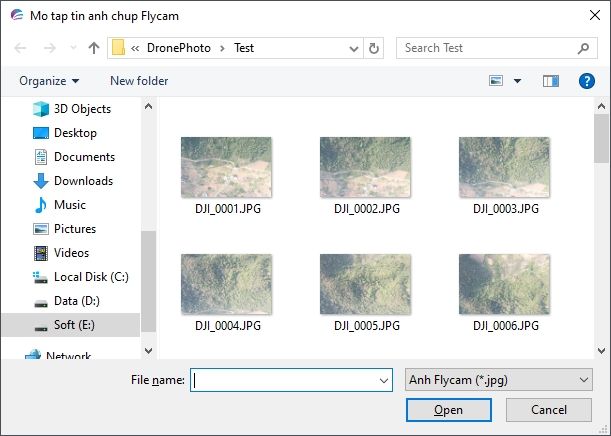Image resolution: width=611 pixels, height=436 pixels.
Task: Go to Local Disk (C:)
Action: pos(91,277)
